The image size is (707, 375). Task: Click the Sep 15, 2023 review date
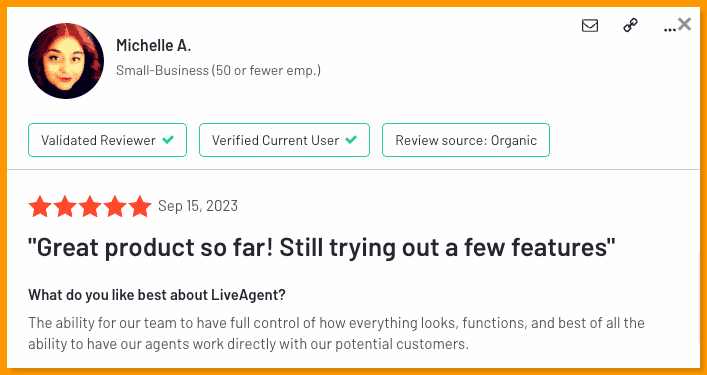(x=198, y=206)
